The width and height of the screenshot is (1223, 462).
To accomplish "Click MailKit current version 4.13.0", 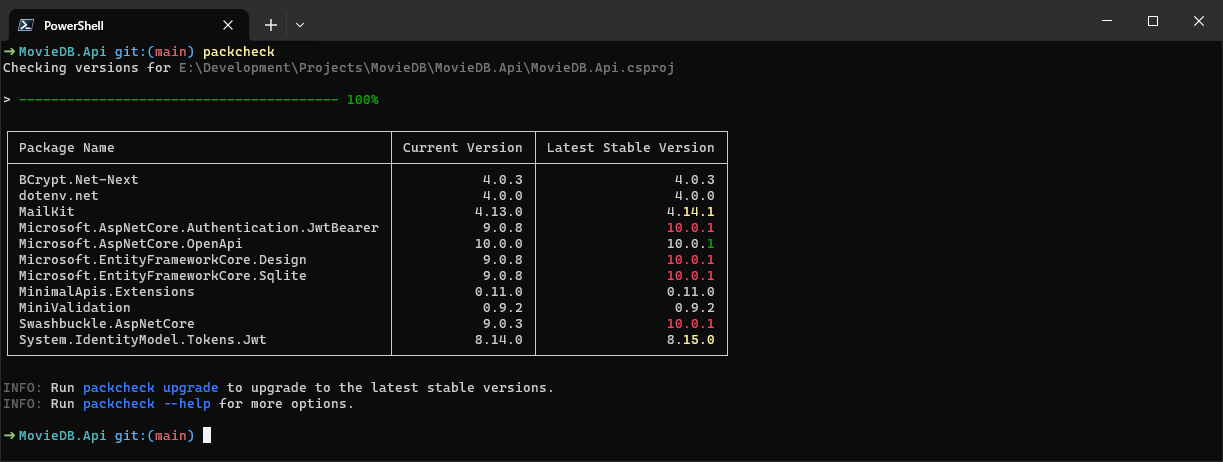I will 499,212.
